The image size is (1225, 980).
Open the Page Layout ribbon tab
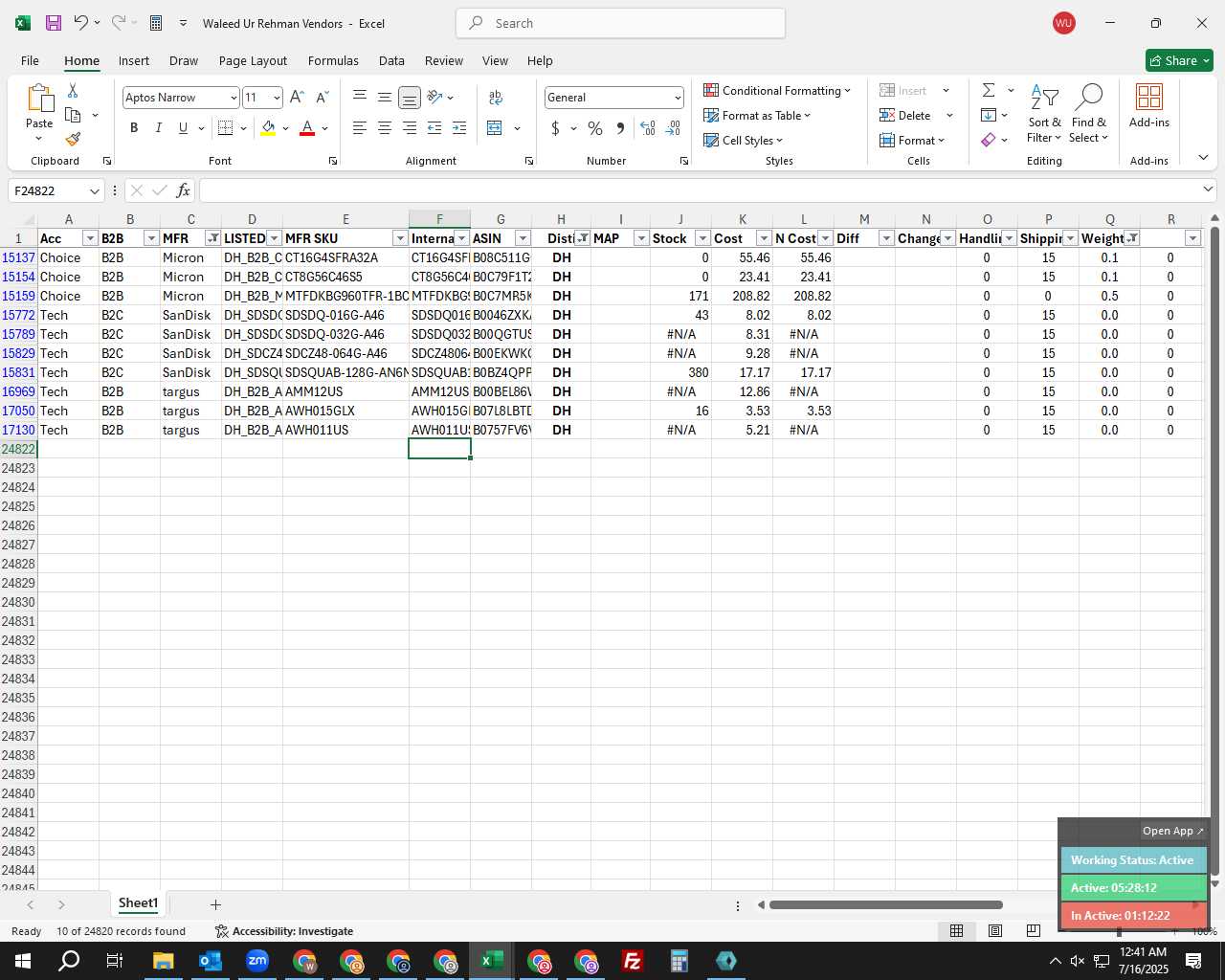253,60
